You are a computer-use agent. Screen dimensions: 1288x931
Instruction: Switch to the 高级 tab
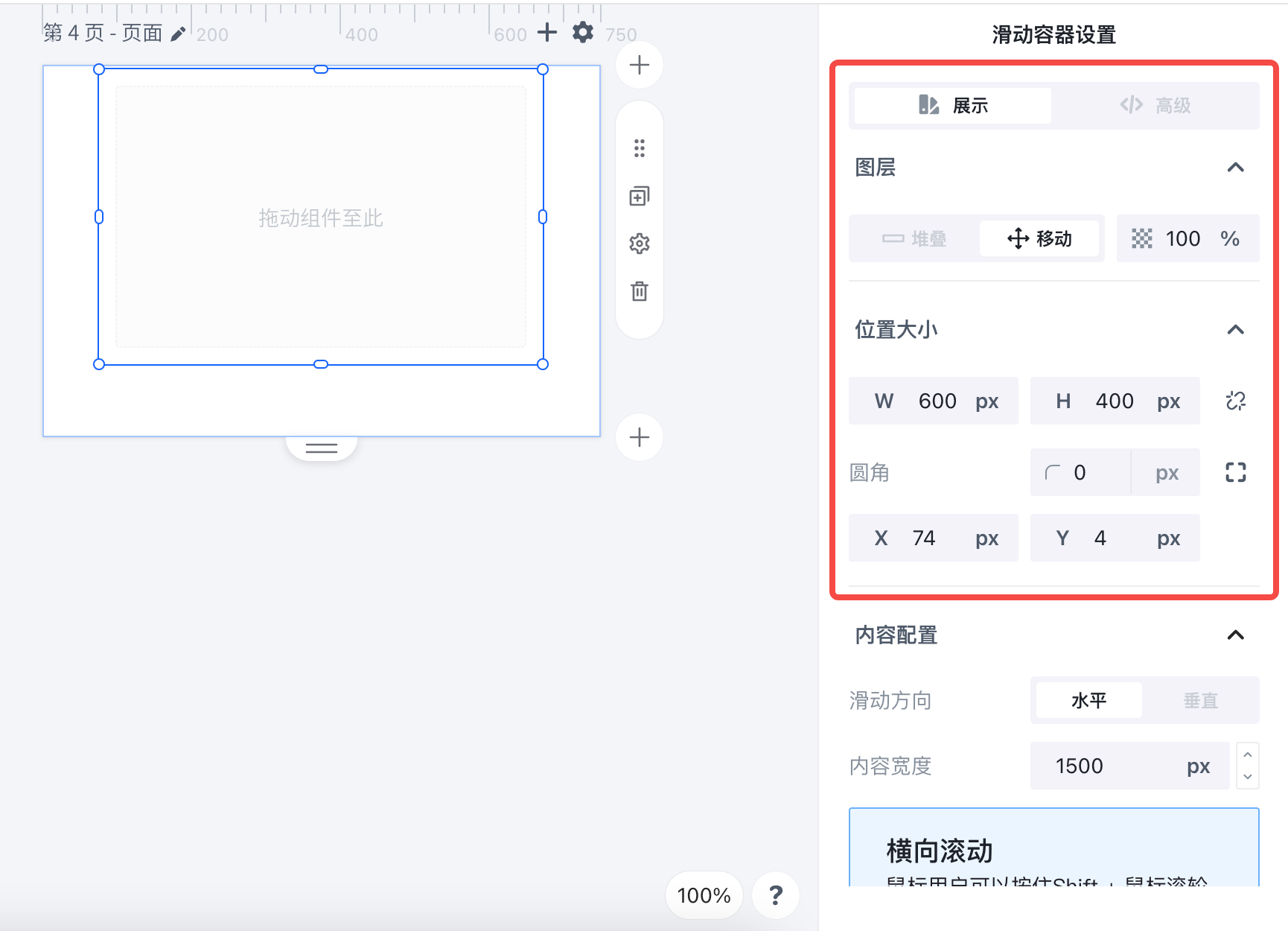pyautogui.click(x=1155, y=106)
